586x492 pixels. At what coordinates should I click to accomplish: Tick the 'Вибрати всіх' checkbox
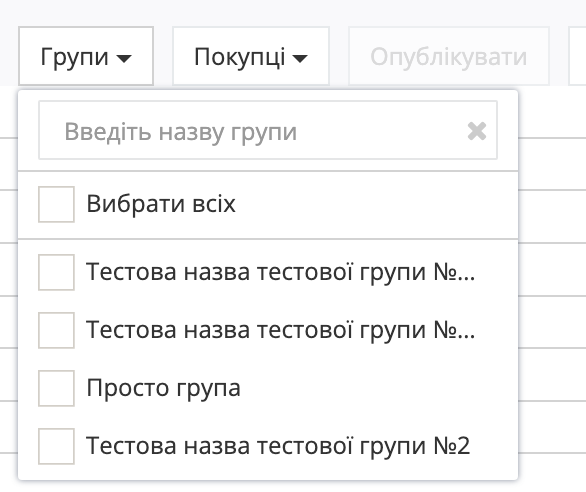click(x=56, y=204)
